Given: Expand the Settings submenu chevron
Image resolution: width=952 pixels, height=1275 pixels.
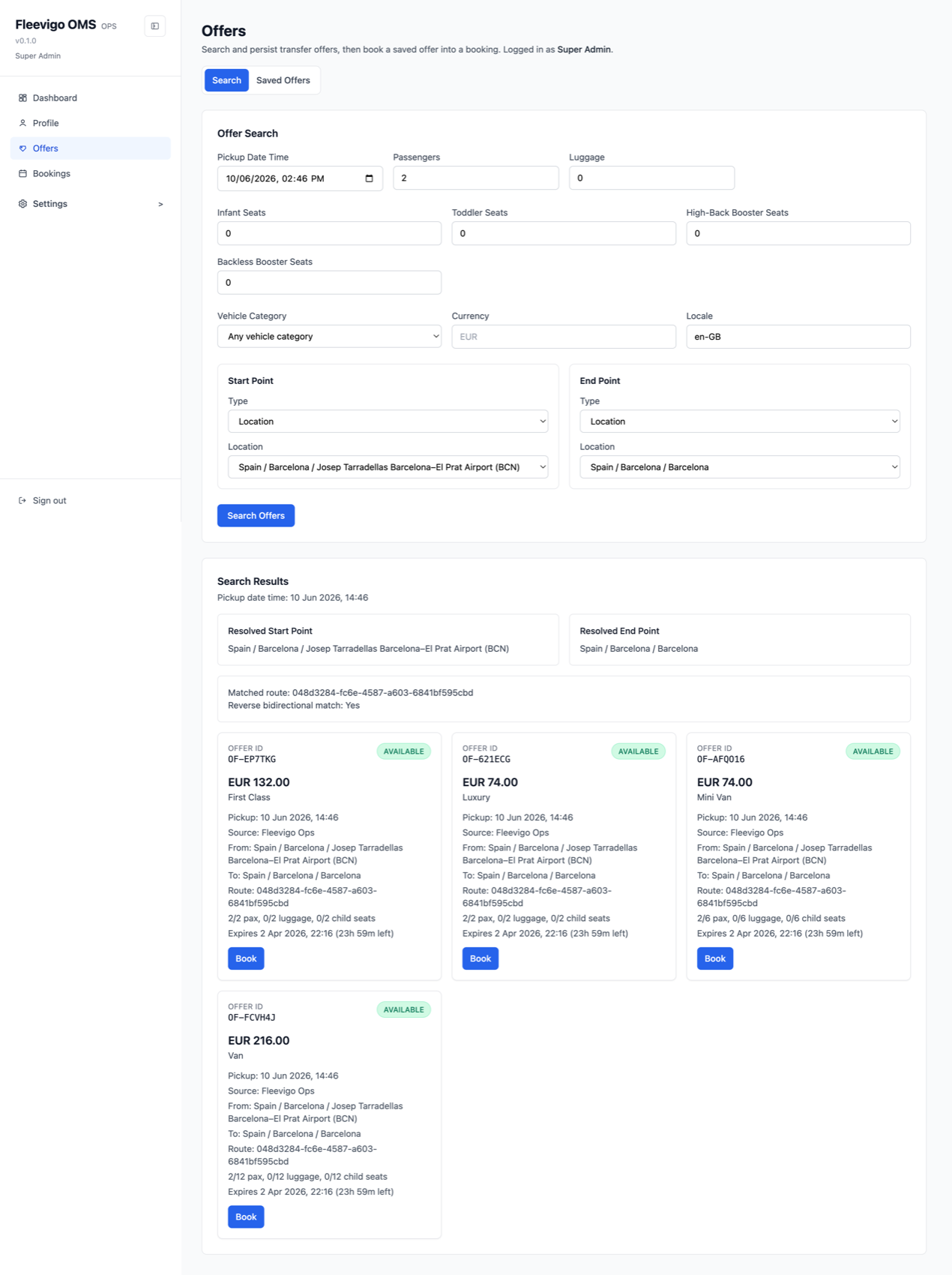Looking at the screenshot, I should click(x=160, y=204).
